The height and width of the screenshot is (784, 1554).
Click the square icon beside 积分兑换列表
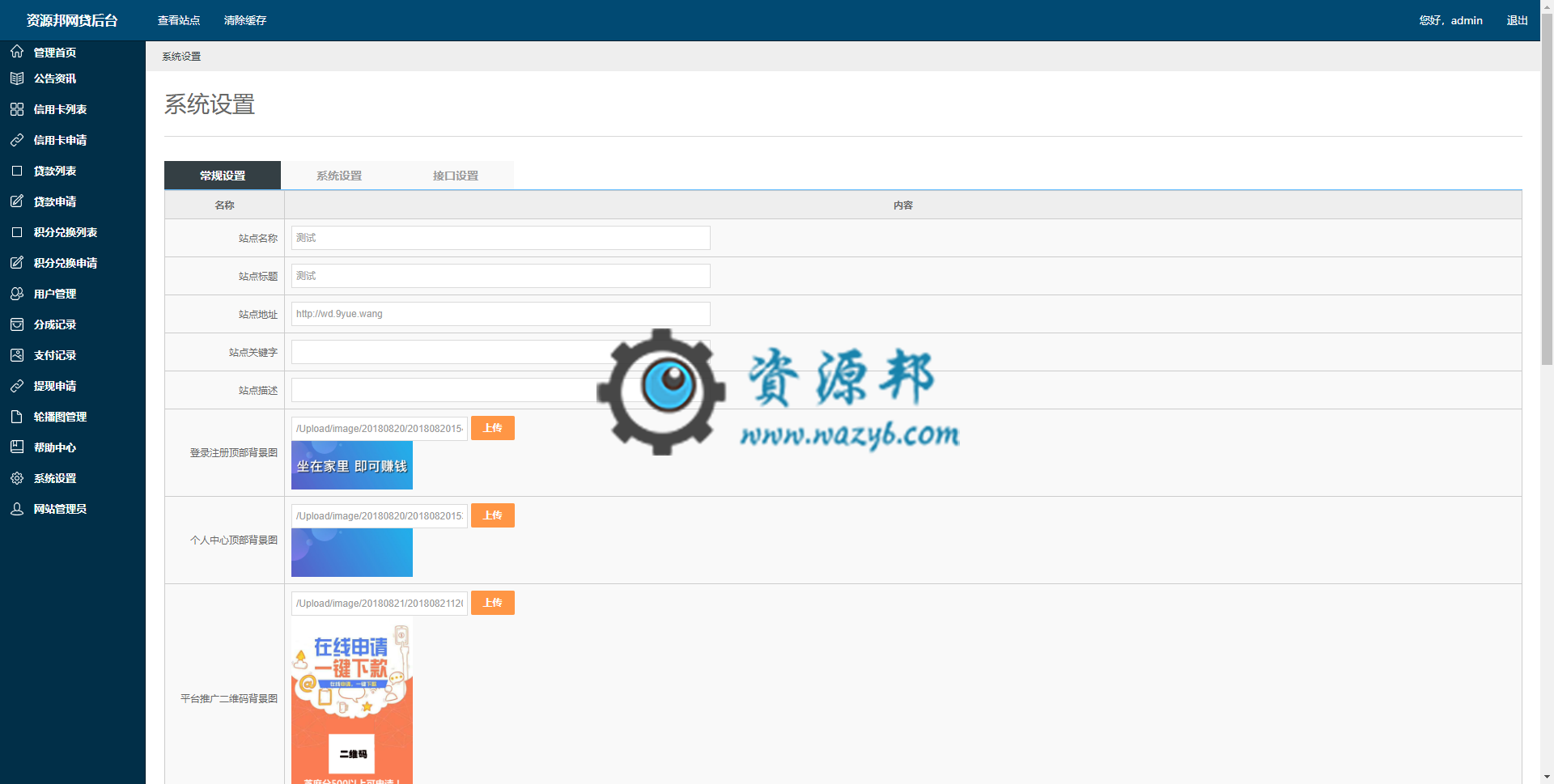(x=17, y=232)
